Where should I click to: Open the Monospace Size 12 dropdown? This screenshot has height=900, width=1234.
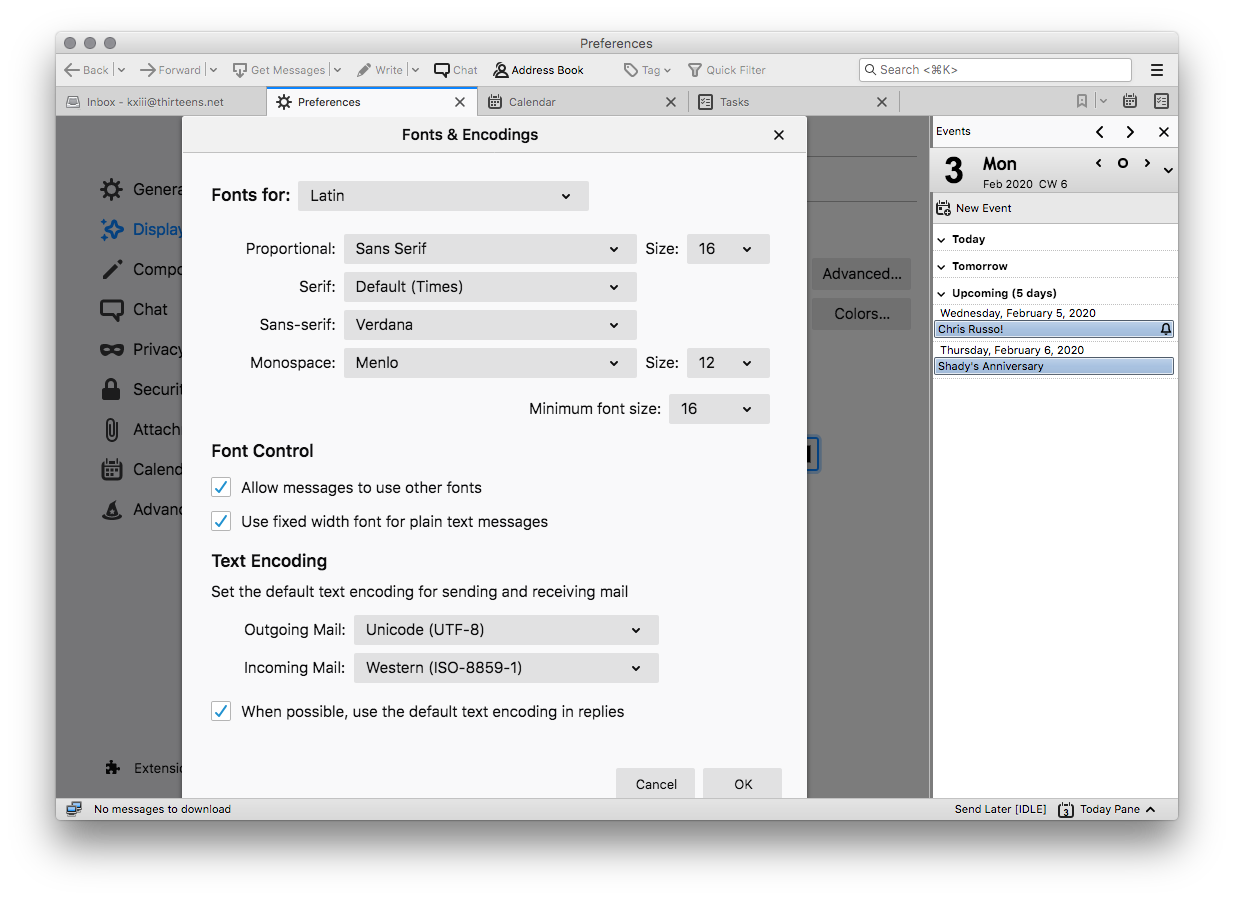[728, 363]
